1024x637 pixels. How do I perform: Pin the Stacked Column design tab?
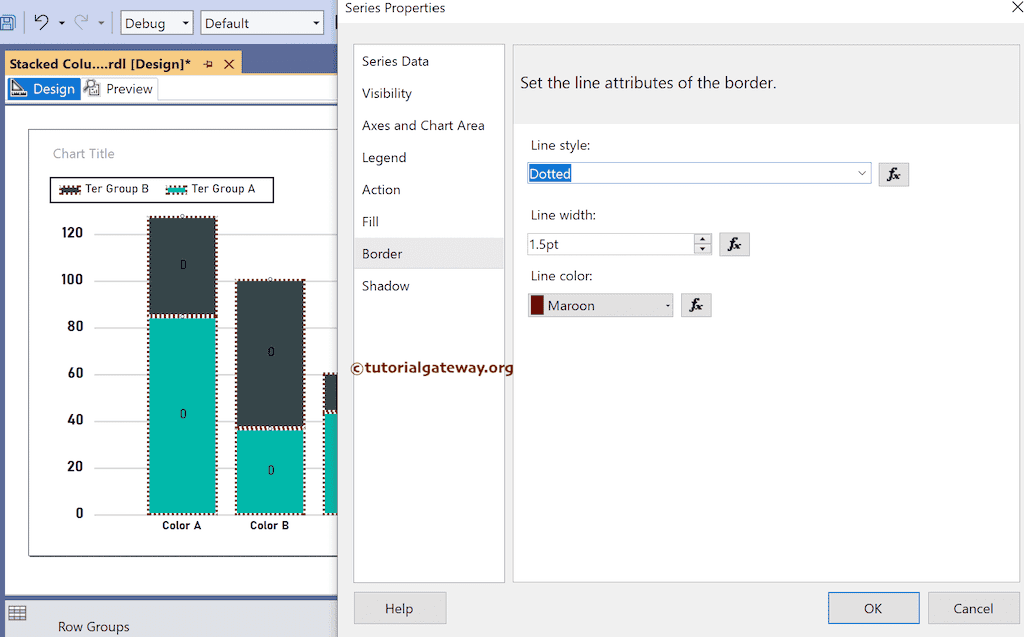(210, 61)
